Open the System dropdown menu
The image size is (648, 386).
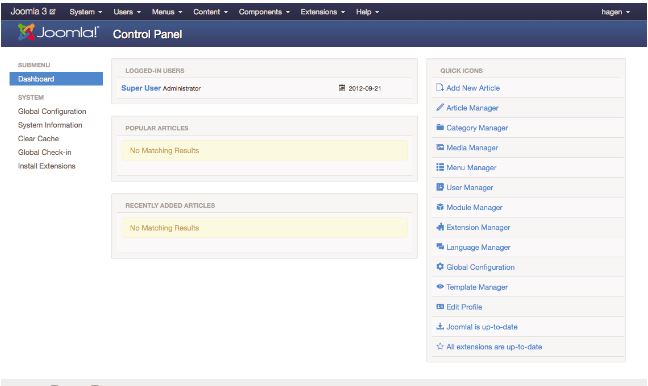pyautogui.click(x=86, y=12)
